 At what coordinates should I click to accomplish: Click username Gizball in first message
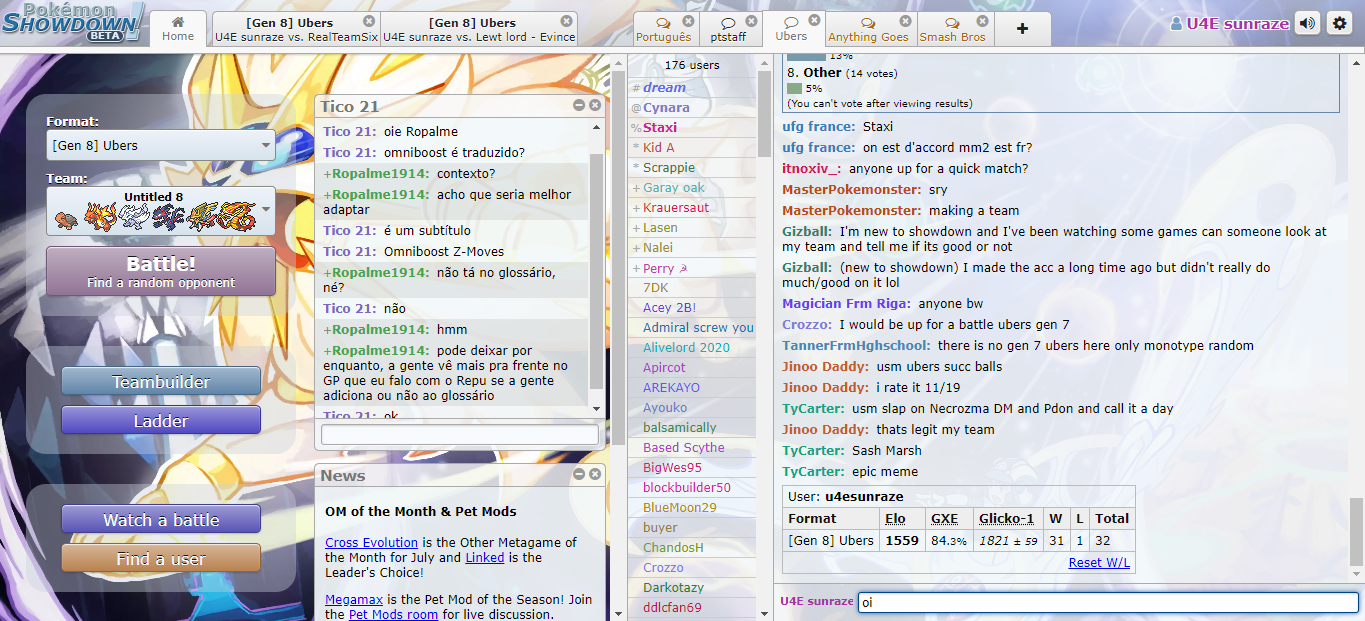pos(806,231)
